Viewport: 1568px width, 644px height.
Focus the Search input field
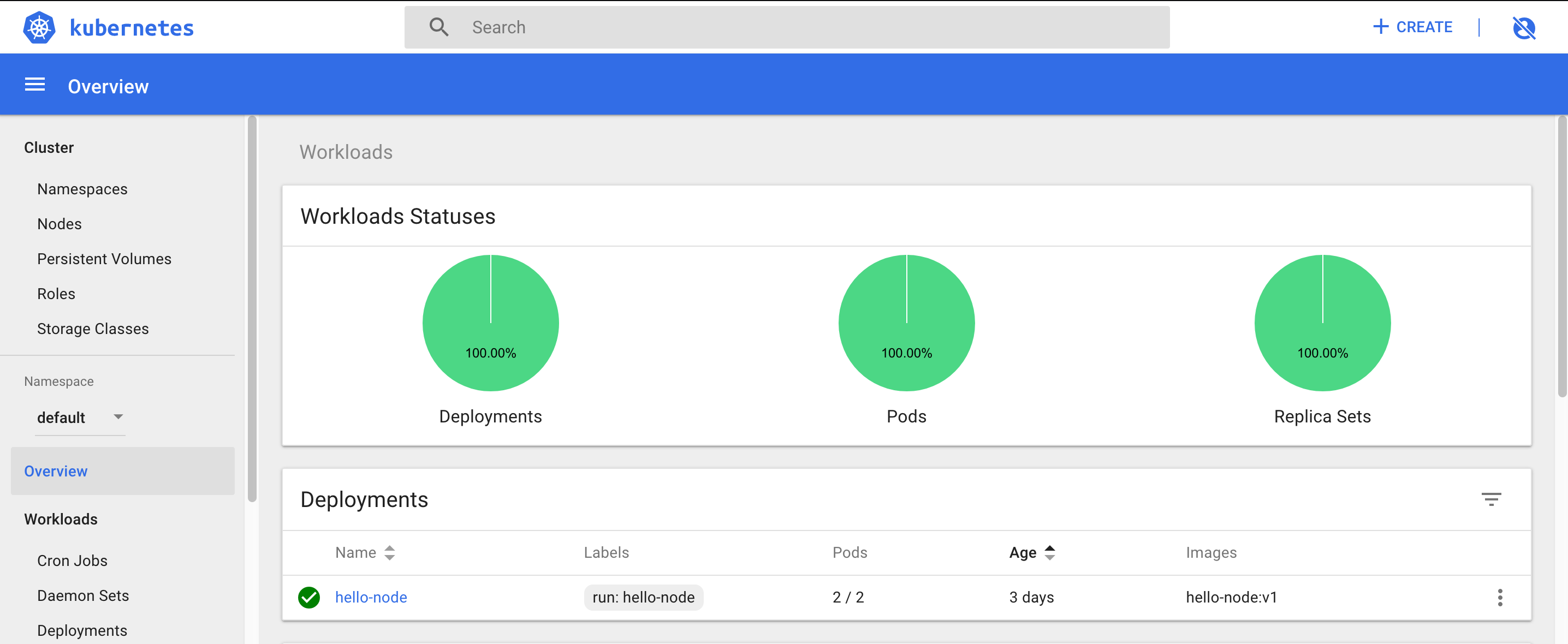[x=791, y=27]
